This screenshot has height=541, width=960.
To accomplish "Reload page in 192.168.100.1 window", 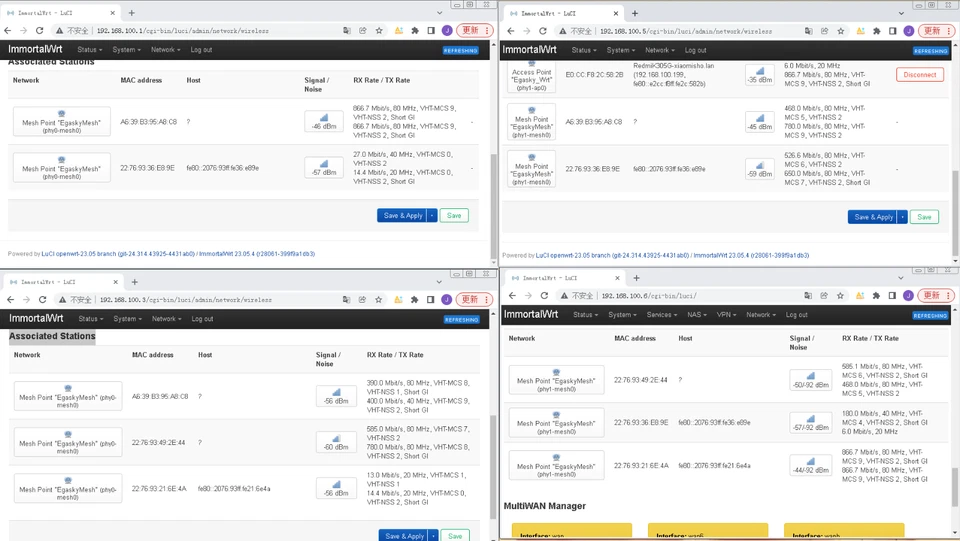I will tap(39, 31).
